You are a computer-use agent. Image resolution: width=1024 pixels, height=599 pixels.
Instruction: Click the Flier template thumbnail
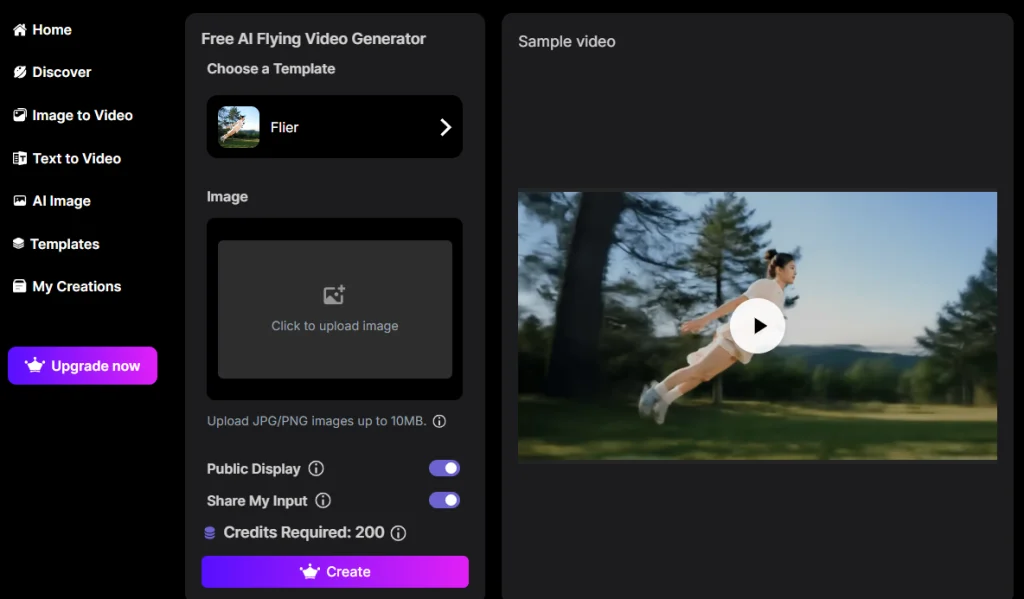238,127
